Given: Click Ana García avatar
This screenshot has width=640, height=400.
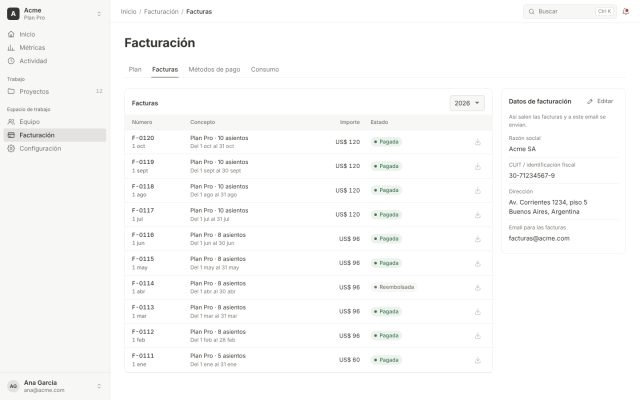Looking at the screenshot, I should 13,386.
